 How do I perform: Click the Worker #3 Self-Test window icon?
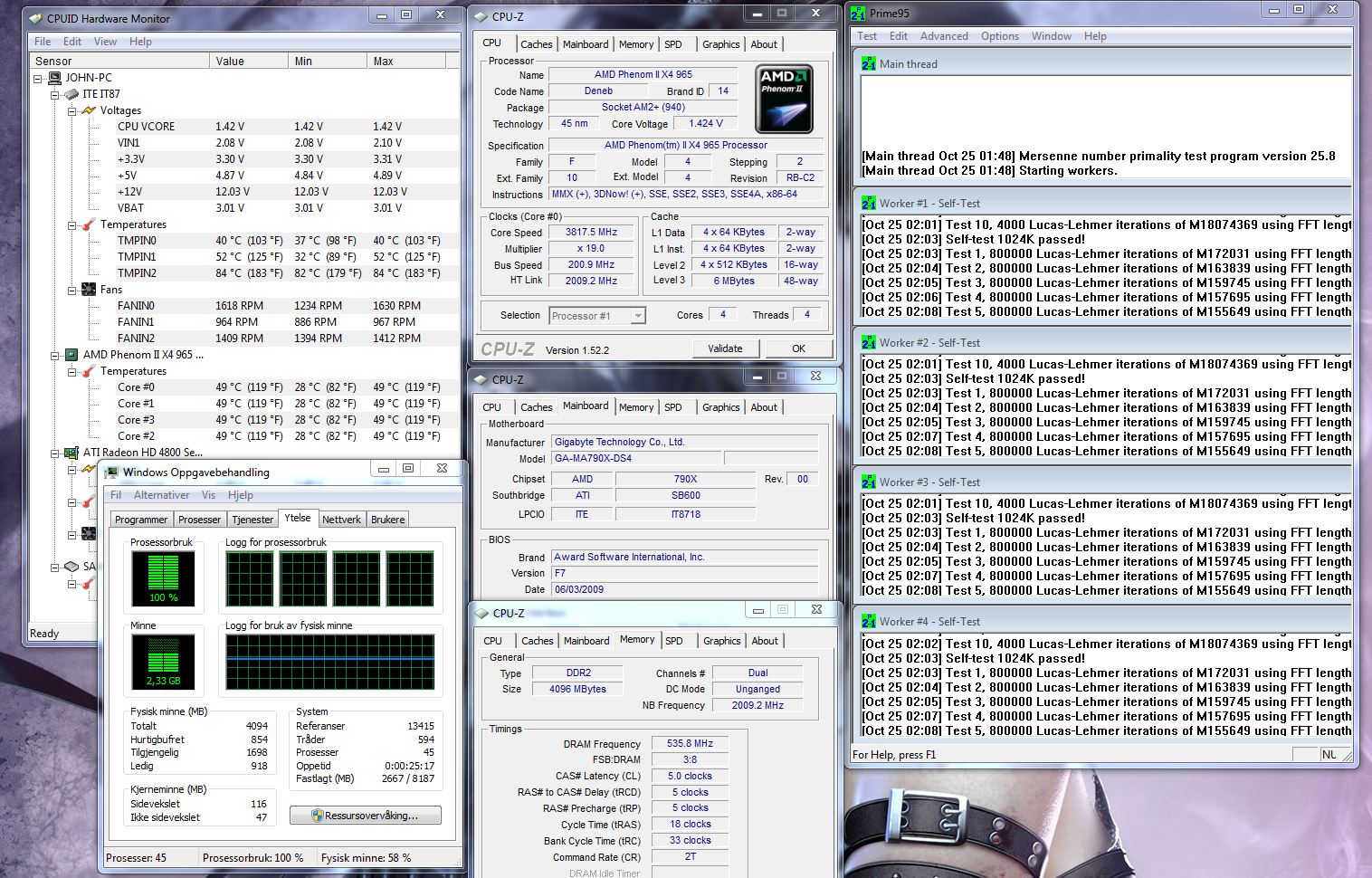coord(869,482)
